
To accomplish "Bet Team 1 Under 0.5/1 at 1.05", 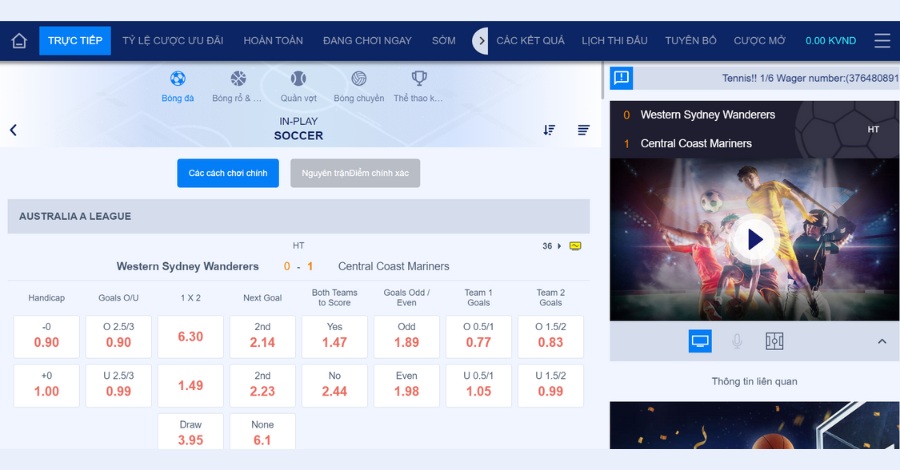I will point(479,386).
